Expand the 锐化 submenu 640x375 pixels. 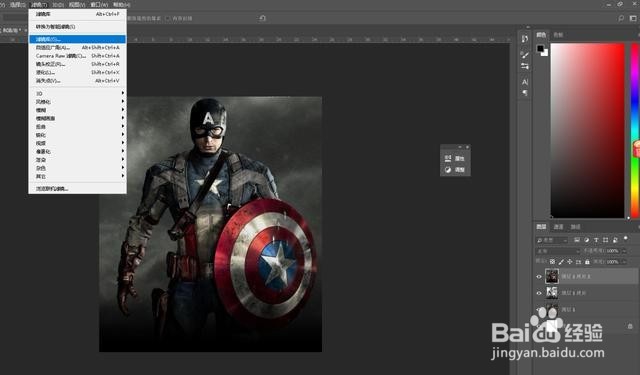click(x=78, y=135)
